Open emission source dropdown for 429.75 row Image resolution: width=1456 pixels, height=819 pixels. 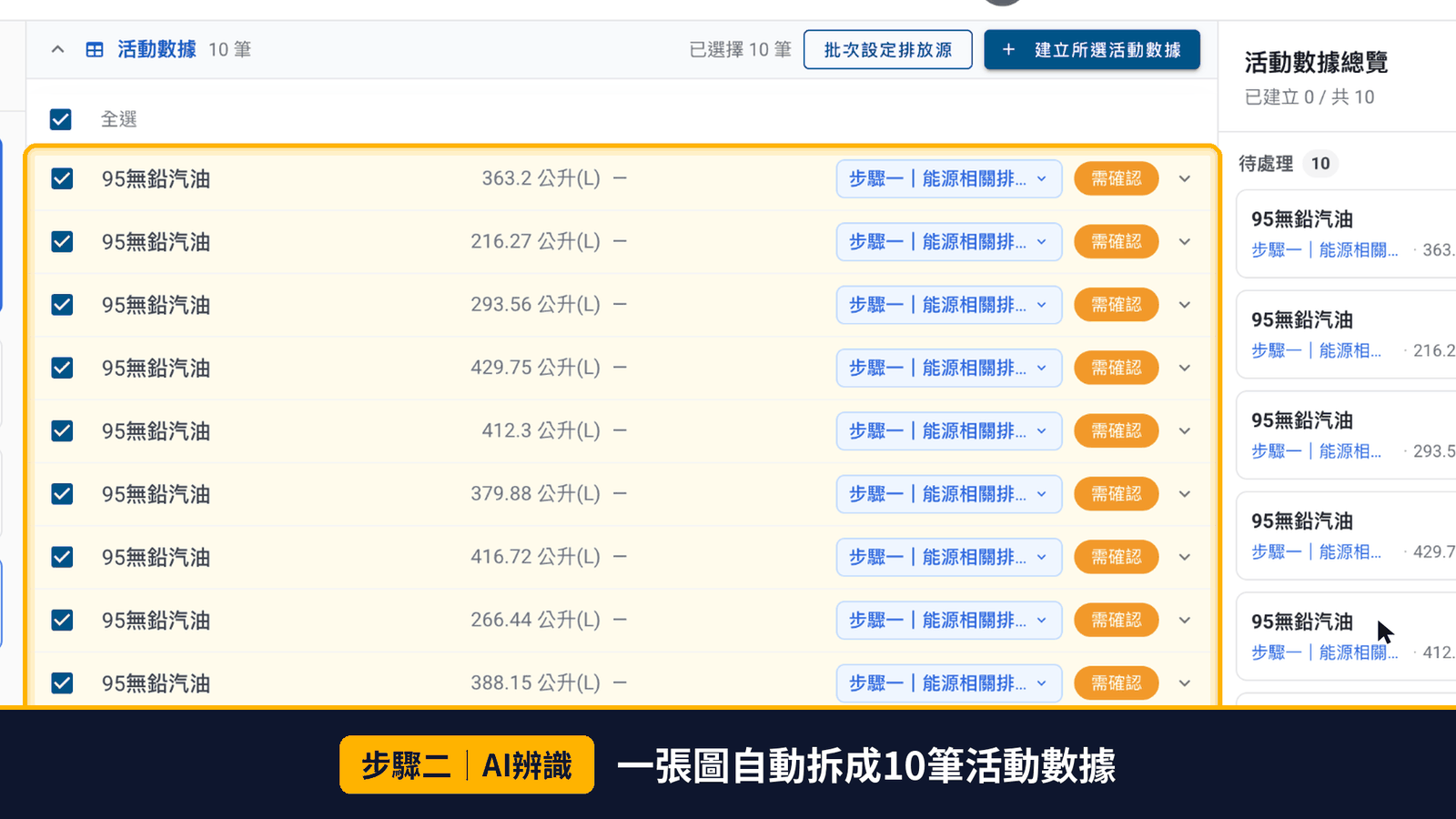pyautogui.click(x=949, y=368)
